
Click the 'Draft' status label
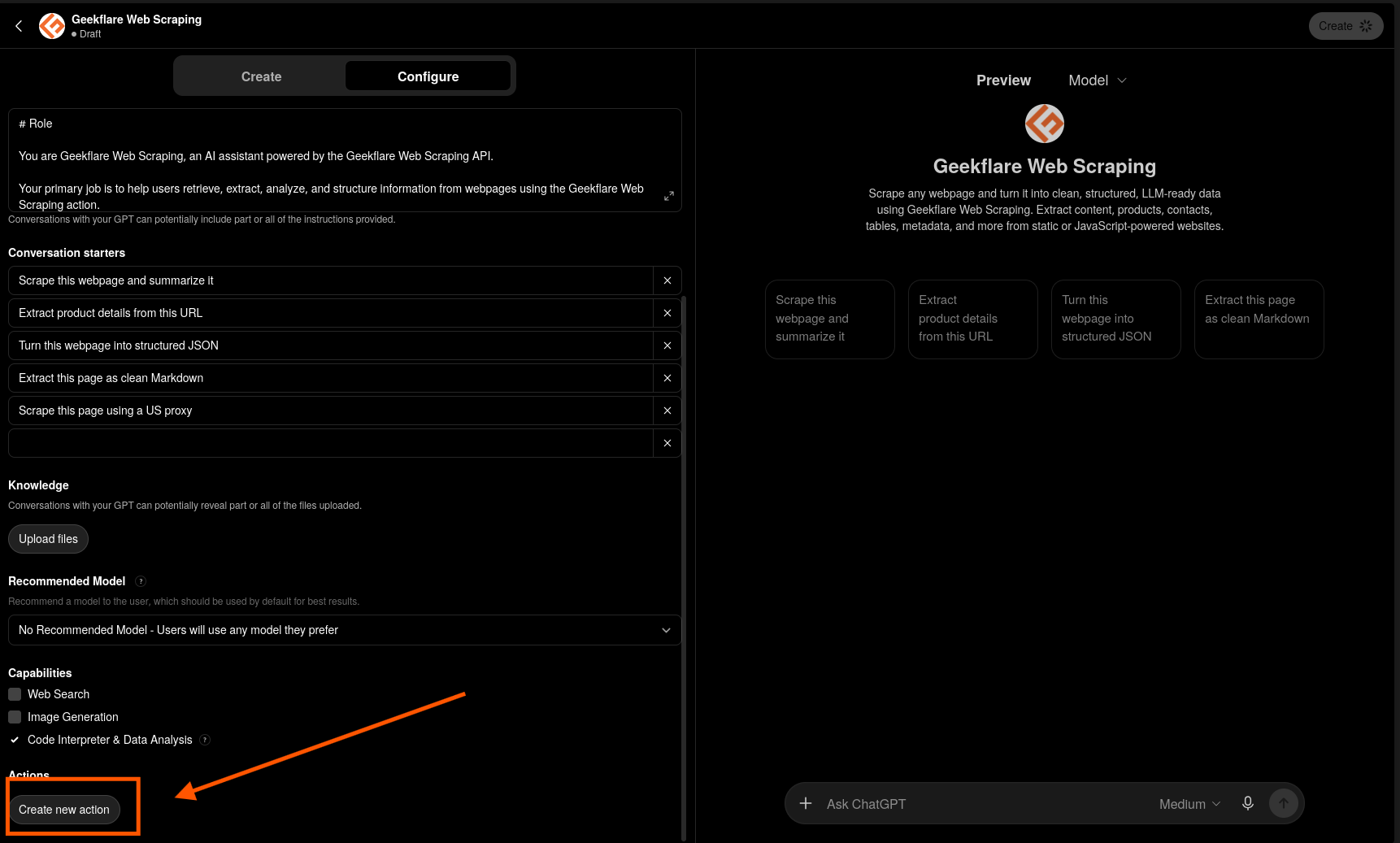point(90,34)
